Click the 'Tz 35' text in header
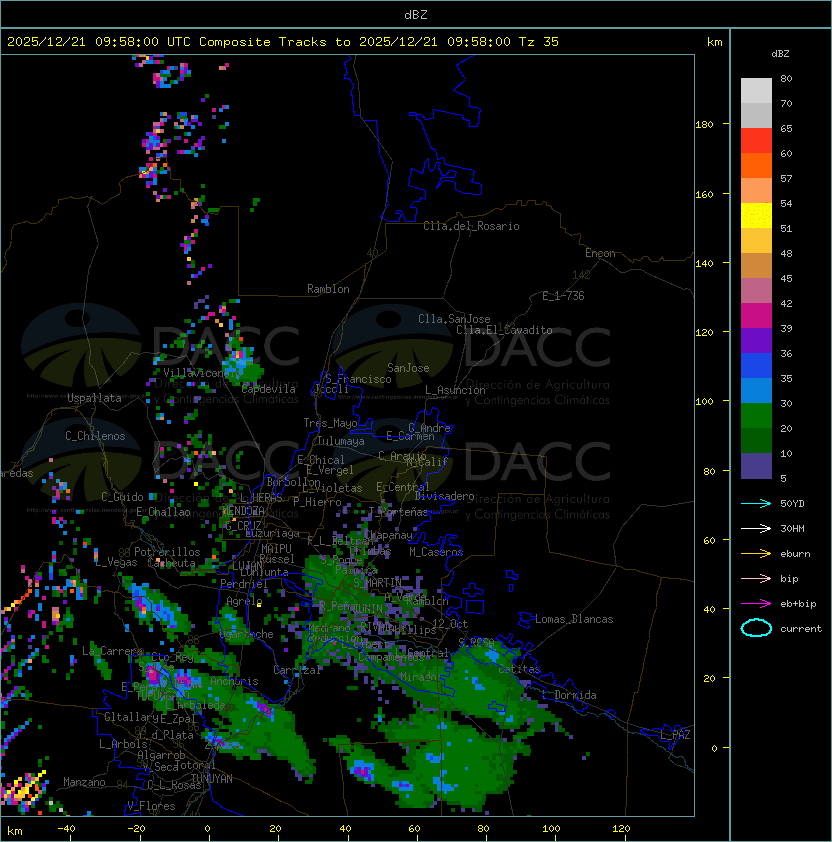832x842 pixels. click(x=539, y=42)
